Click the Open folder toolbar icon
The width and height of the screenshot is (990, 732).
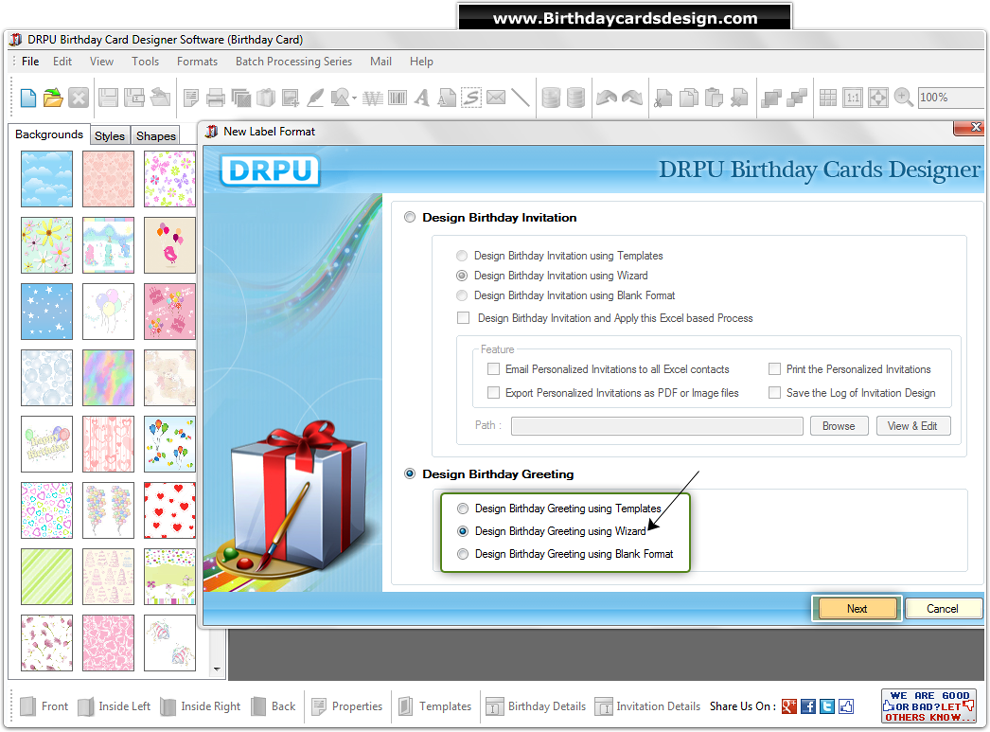[53, 98]
